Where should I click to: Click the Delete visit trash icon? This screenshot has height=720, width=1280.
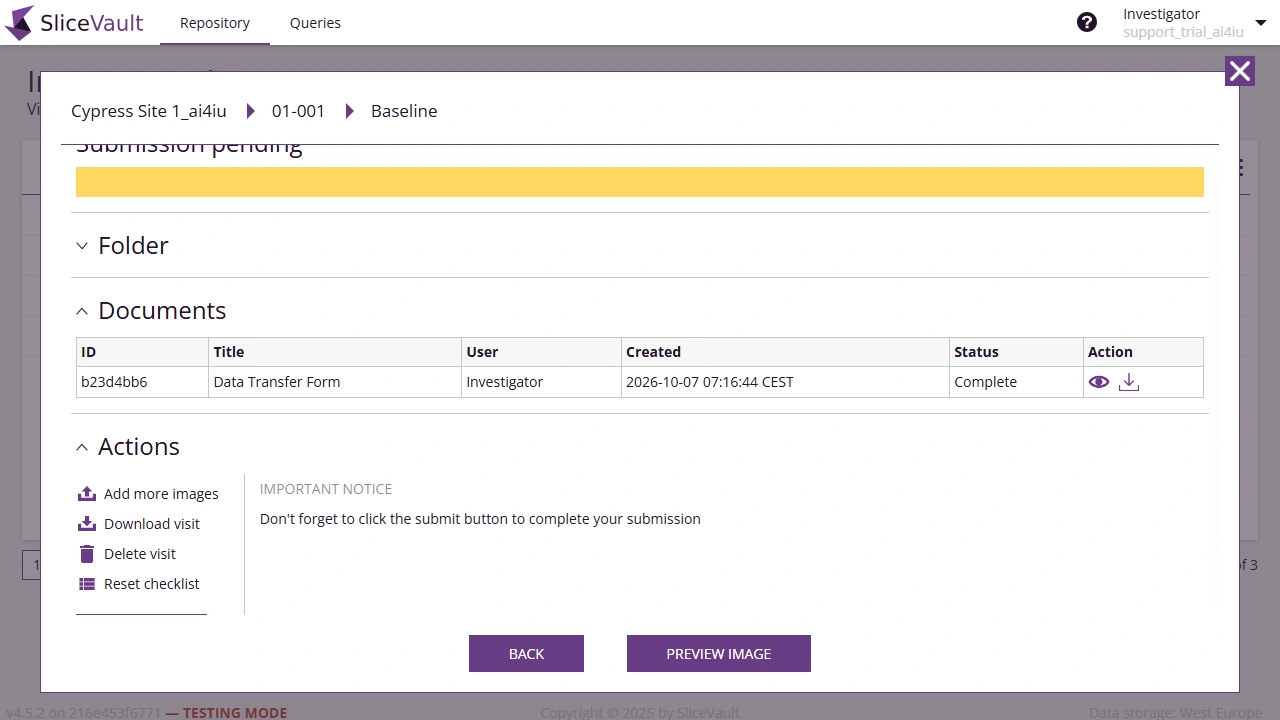click(87, 554)
